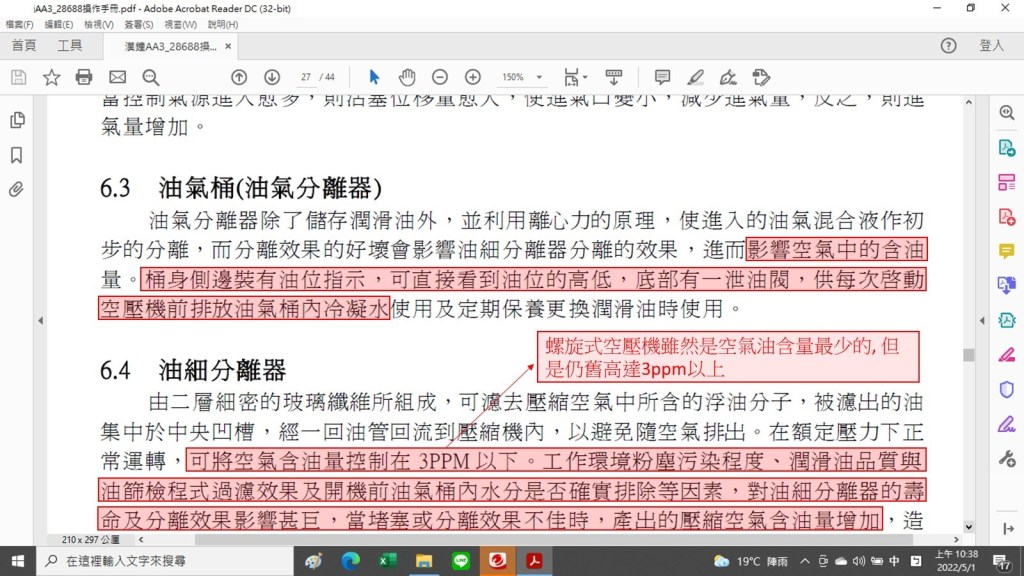Open Excel from the Windows taskbar
The image size is (1024, 576).
coord(387,561)
